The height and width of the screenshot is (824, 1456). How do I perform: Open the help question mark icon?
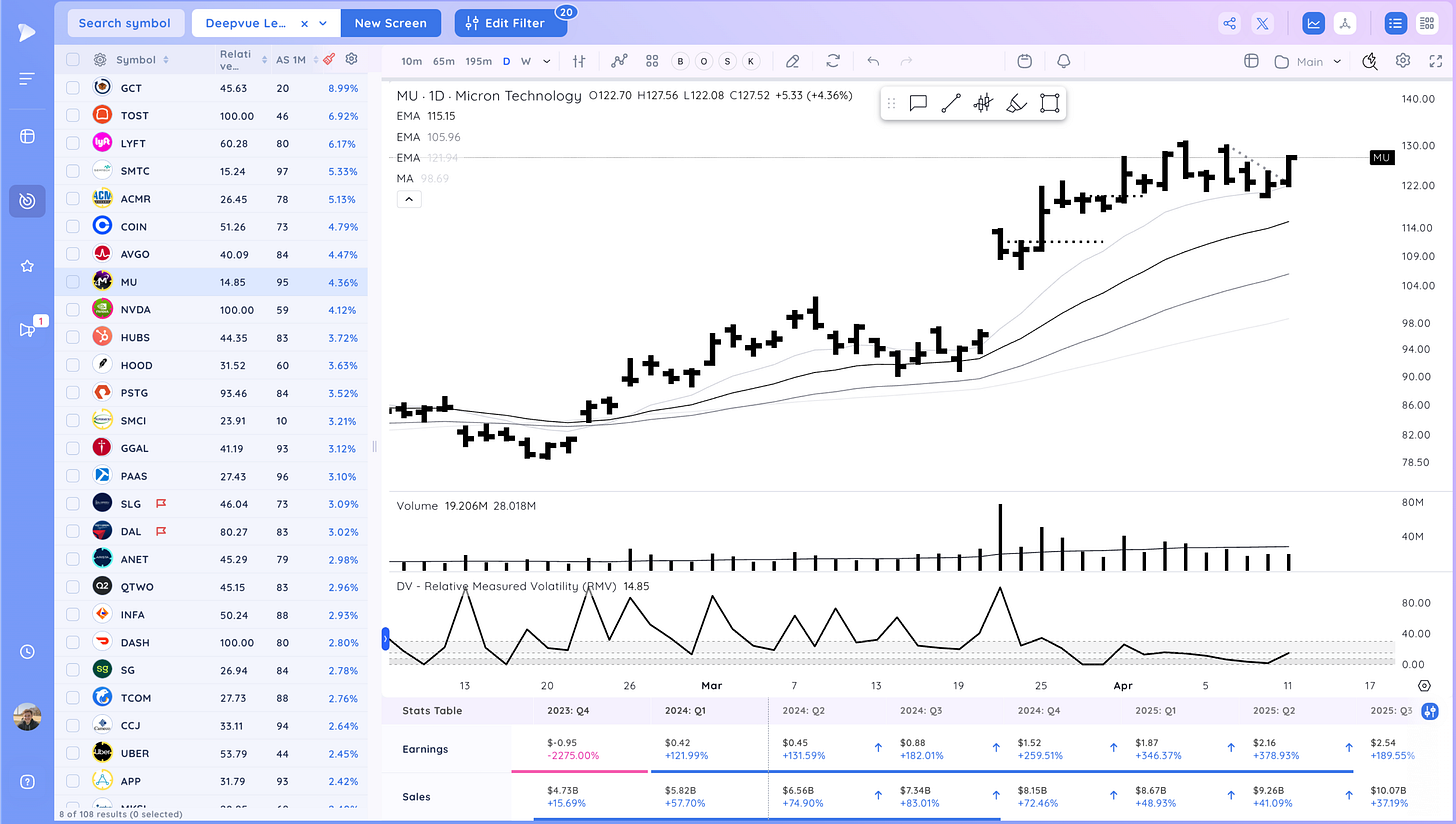click(x=27, y=782)
